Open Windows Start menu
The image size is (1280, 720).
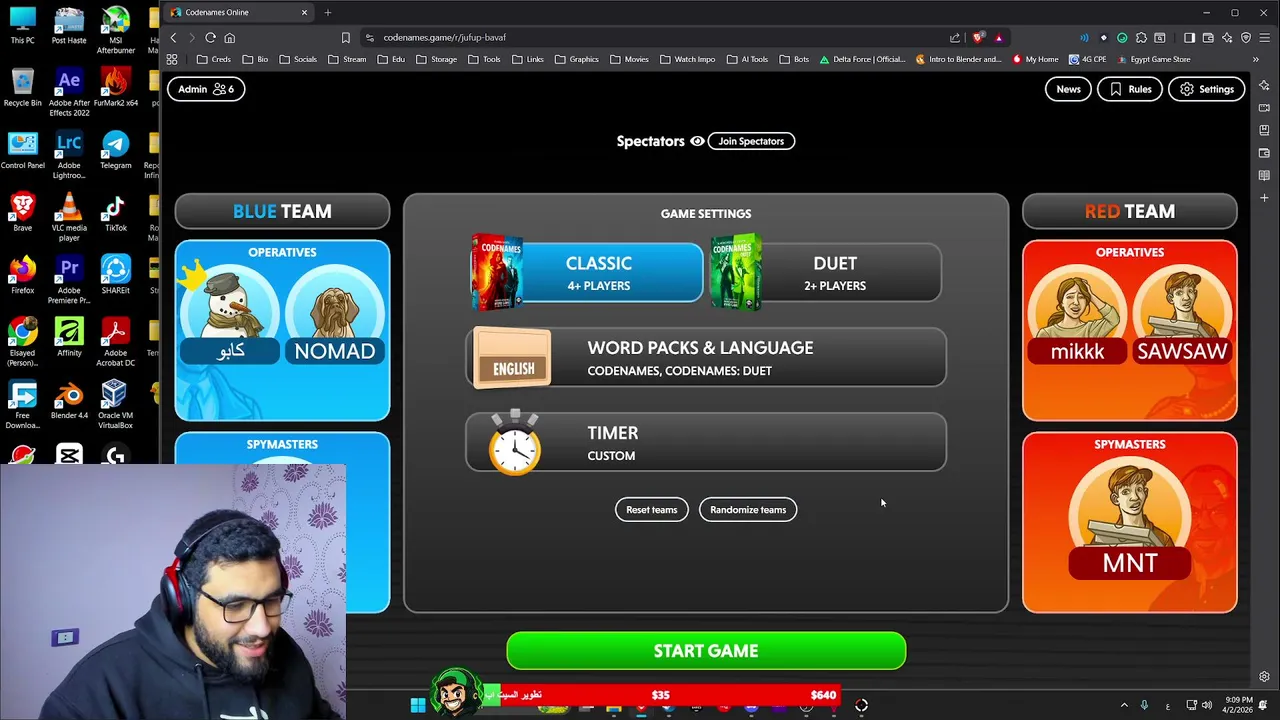(418, 706)
